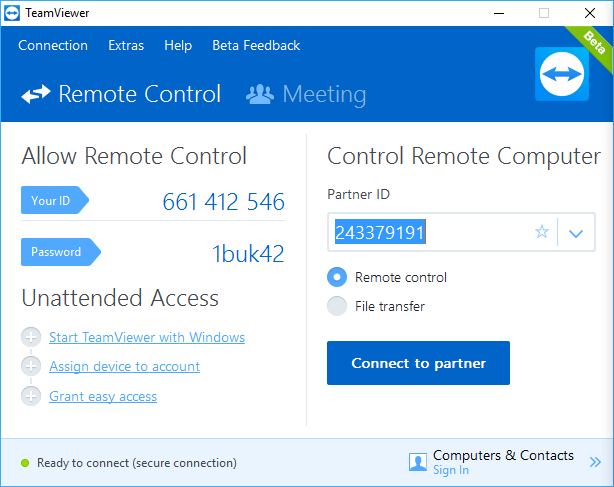Image resolution: width=614 pixels, height=487 pixels.
Task: Click the Ready to connect status text
Action: 137,463
